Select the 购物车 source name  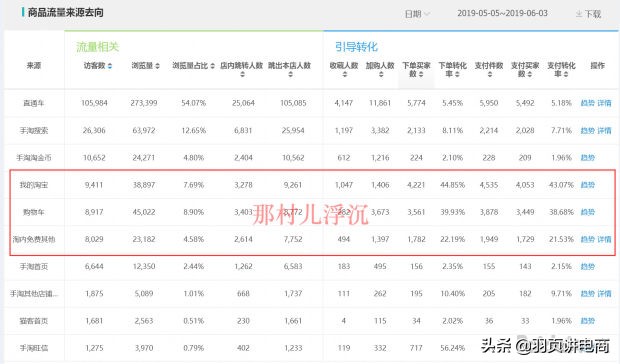pos(34,212)
